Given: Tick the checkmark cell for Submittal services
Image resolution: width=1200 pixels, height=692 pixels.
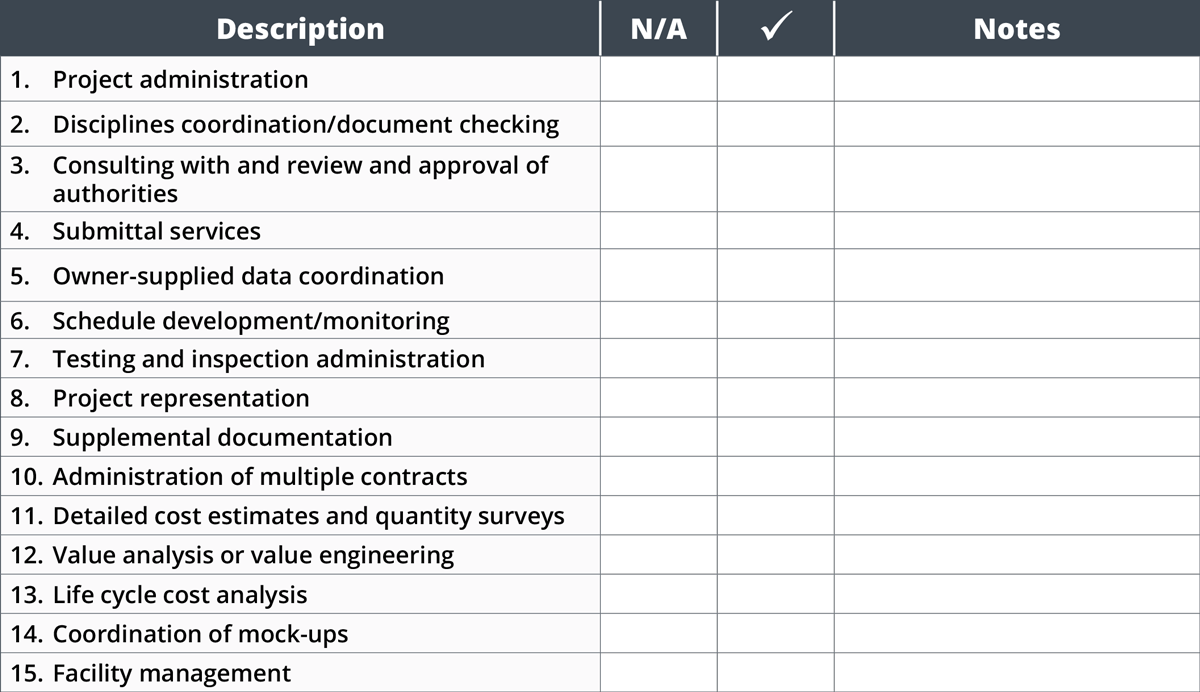Looking at the screenshot, I should pos(776,231).
